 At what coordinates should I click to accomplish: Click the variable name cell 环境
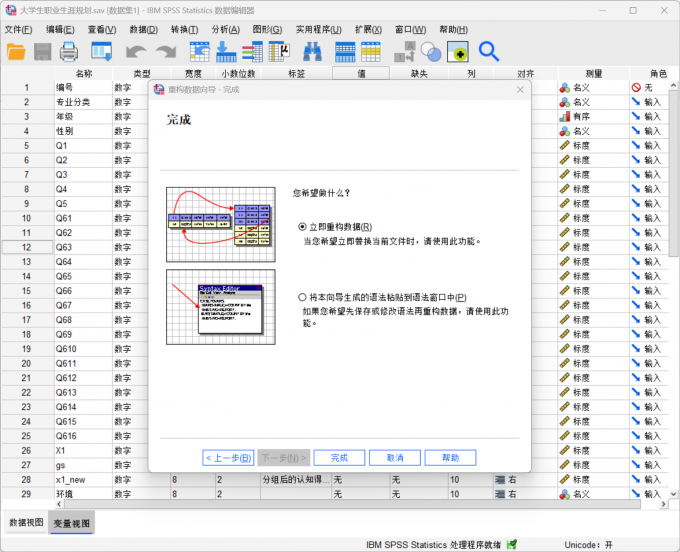83,494
